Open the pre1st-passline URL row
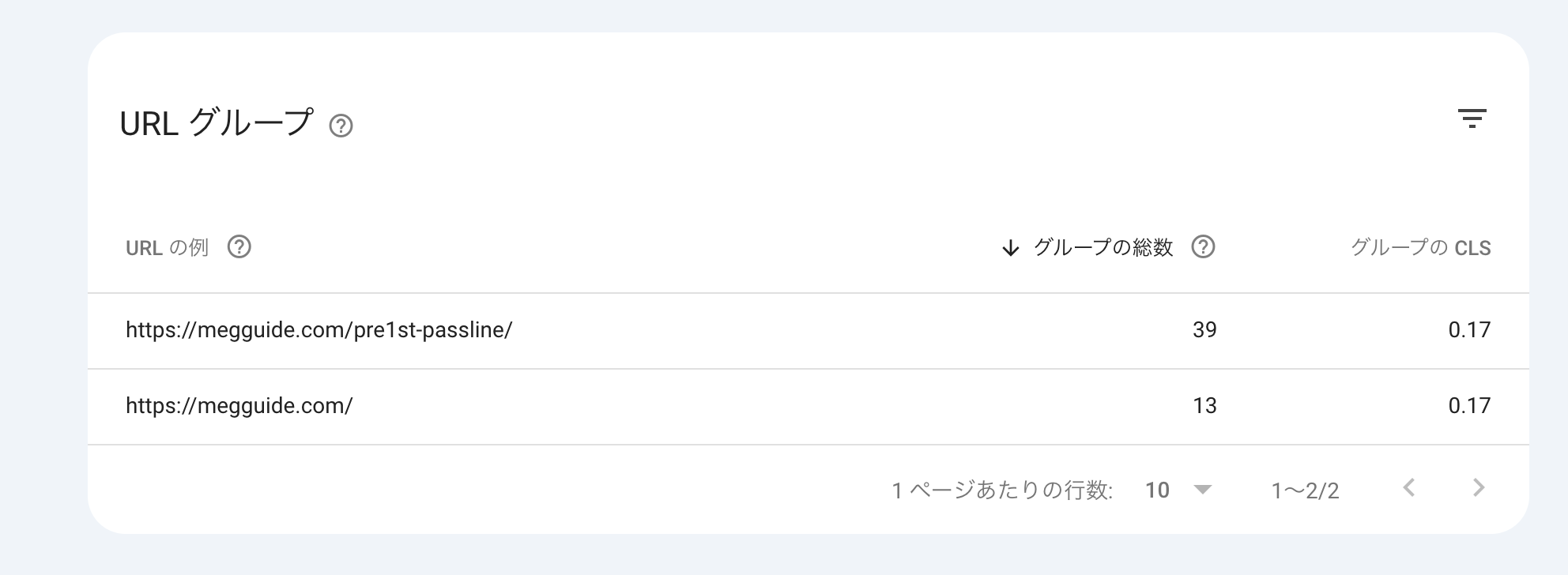1568x575 pixels. click(x=808, y=330)
